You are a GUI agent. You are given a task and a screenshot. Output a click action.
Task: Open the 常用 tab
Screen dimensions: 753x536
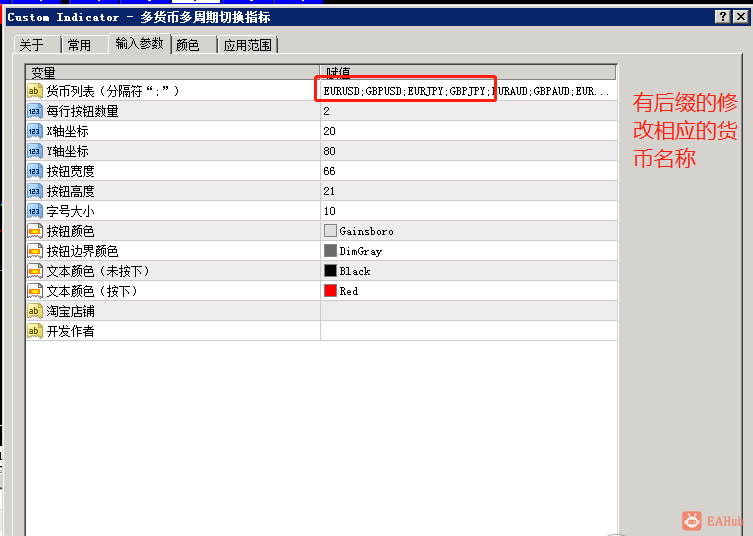click(x=85, y=45)
